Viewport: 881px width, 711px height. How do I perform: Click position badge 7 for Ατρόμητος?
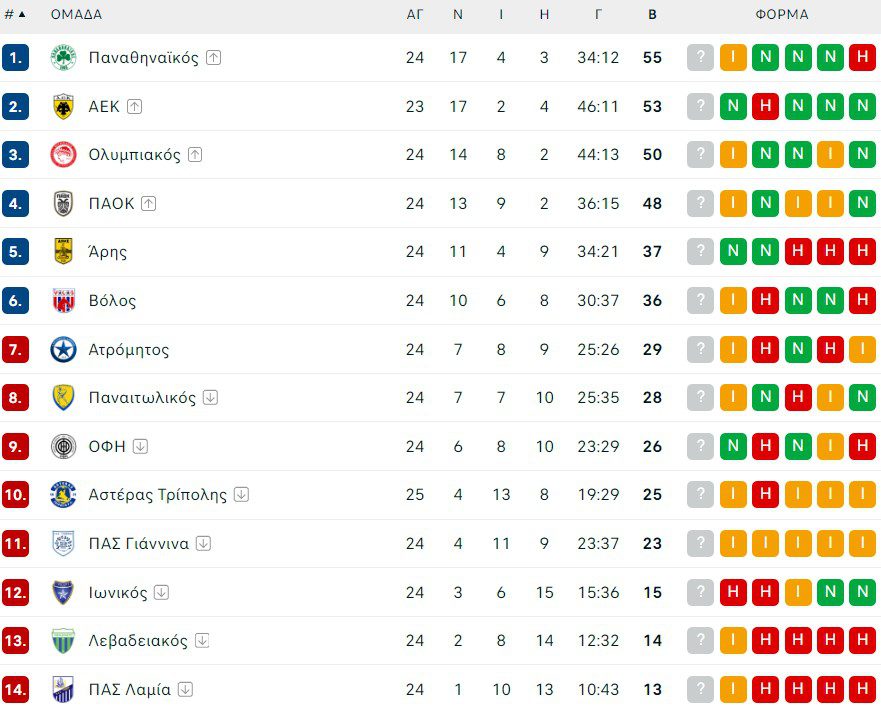click(x=15, y=350)
